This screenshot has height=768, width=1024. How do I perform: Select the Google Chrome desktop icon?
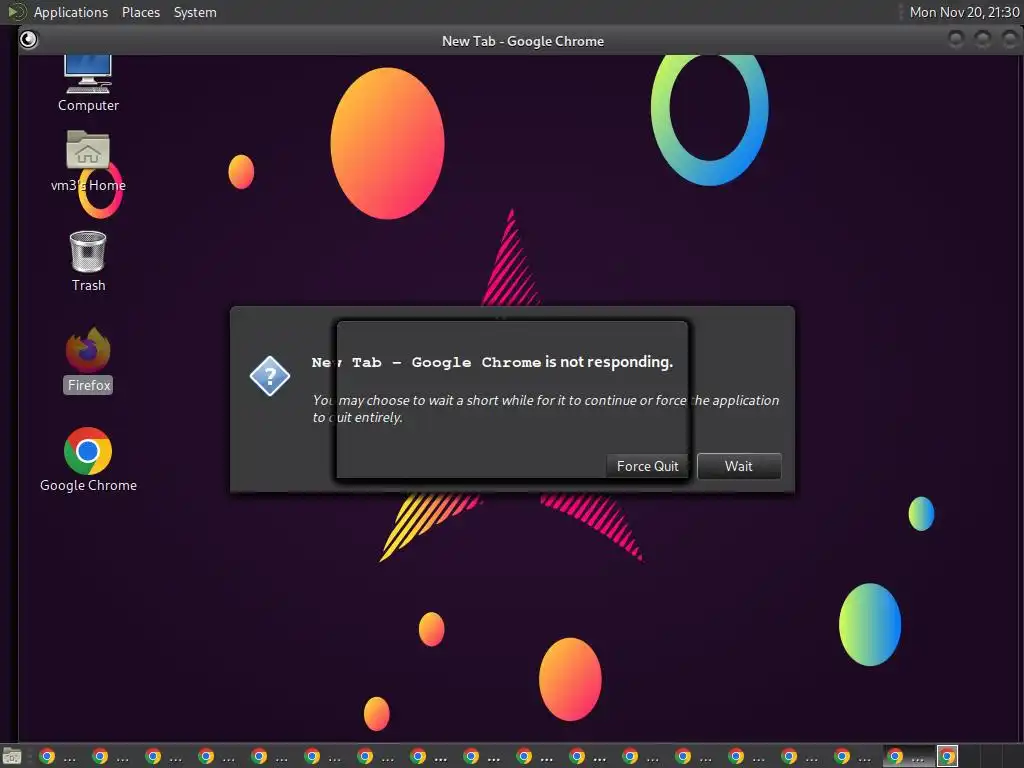point(88,460)
